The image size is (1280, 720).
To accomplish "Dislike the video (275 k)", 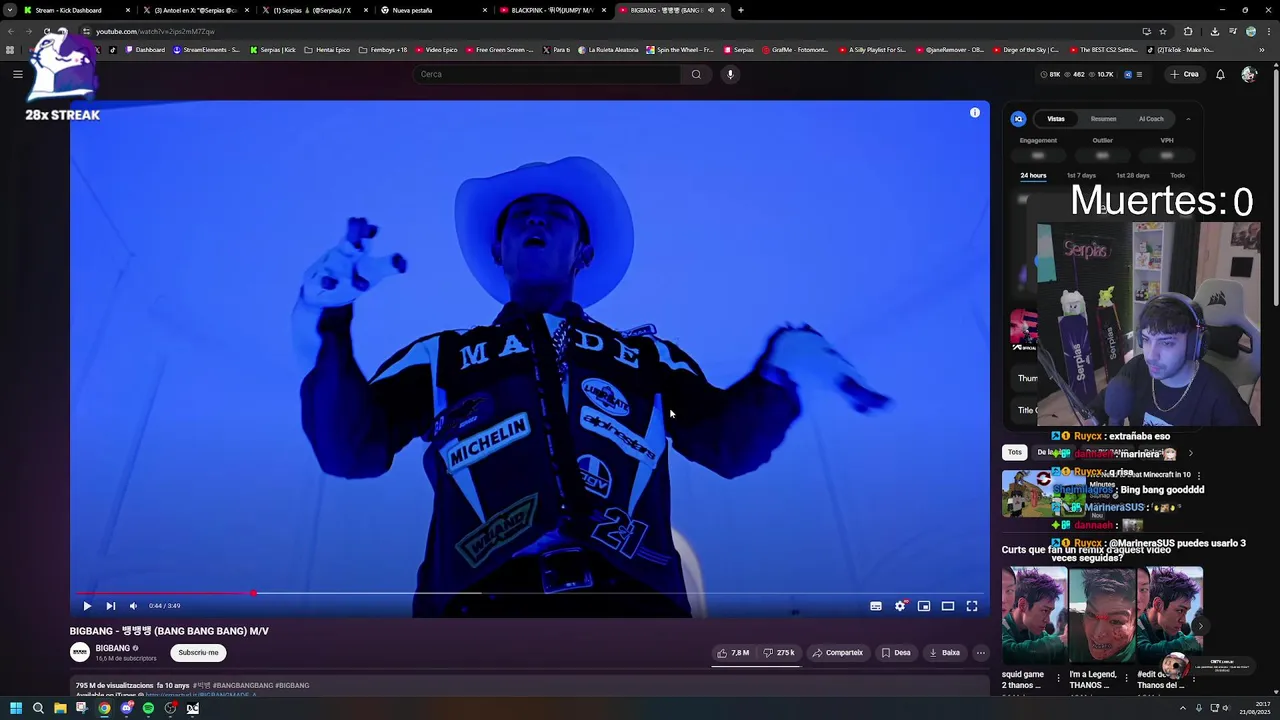I will click(x=779, y=653).
